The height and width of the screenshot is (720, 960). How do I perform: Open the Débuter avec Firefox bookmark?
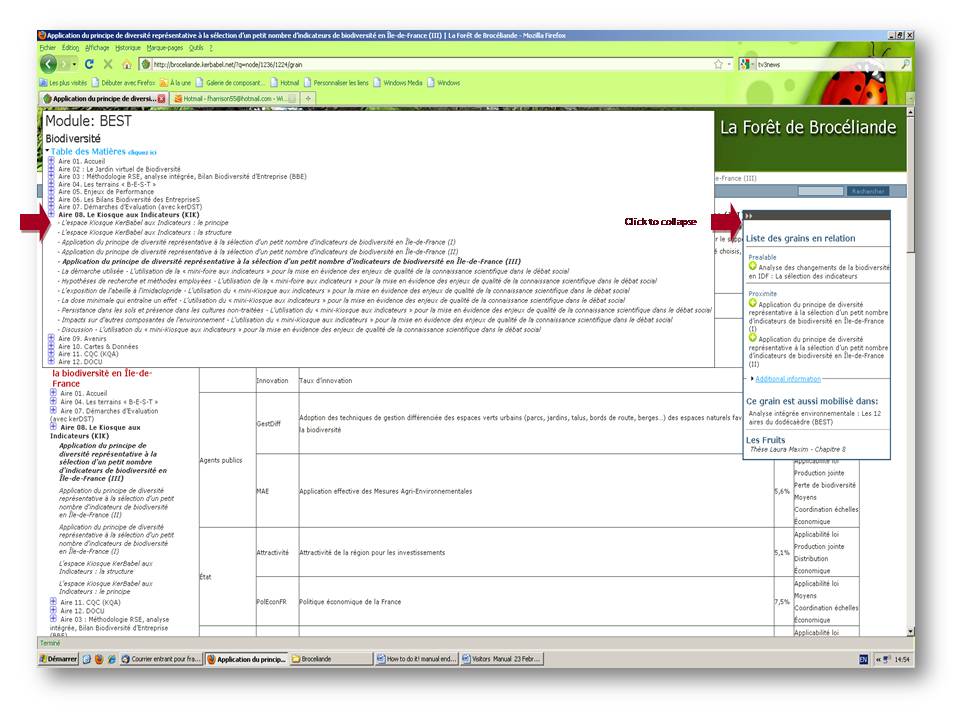pos(124,83)
